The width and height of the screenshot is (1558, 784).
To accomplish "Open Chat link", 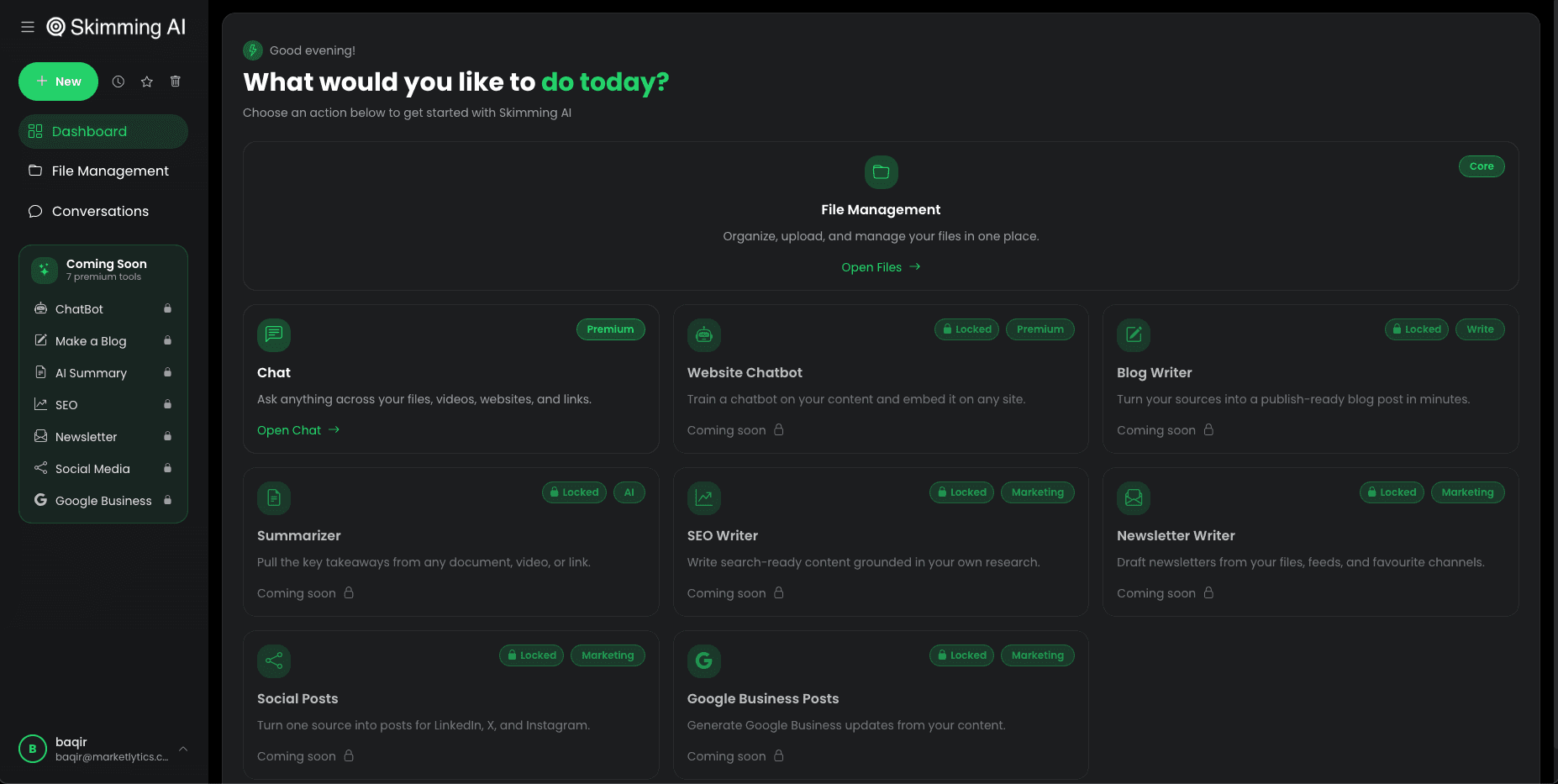I will pos(298,430).
